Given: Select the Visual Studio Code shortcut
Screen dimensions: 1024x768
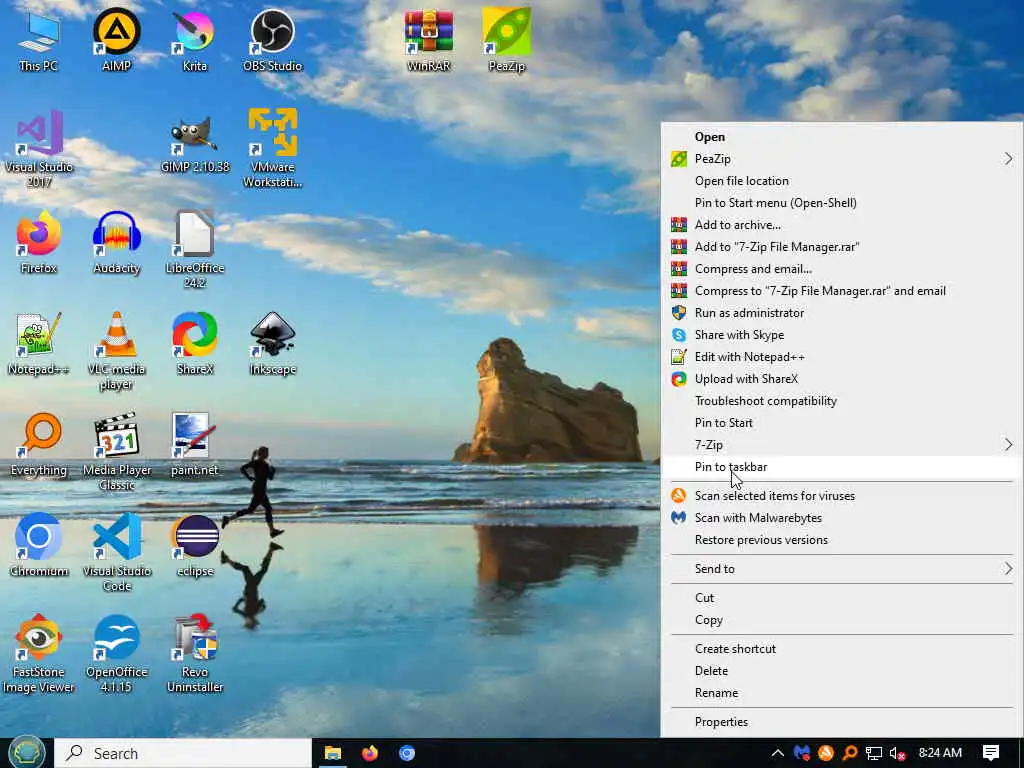Looking at the screenshot, I should 117,553.
